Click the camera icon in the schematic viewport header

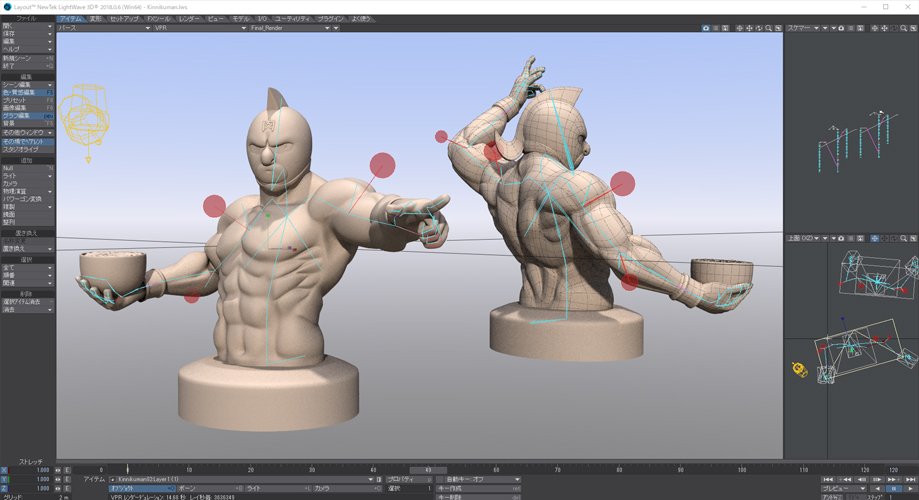pyautogui.click(x=841, y=28)
